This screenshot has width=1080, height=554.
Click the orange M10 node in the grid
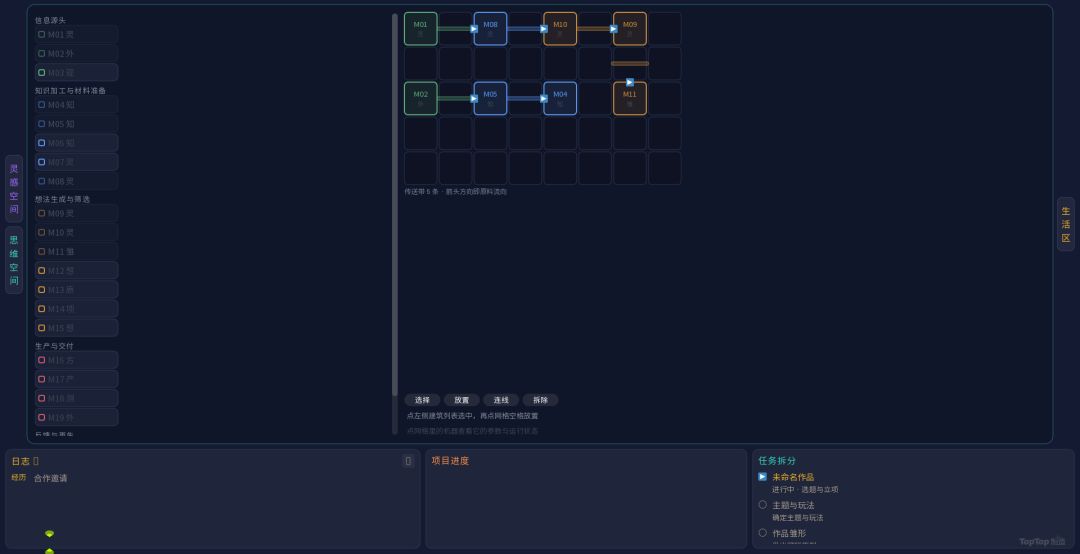pos(560,29)
